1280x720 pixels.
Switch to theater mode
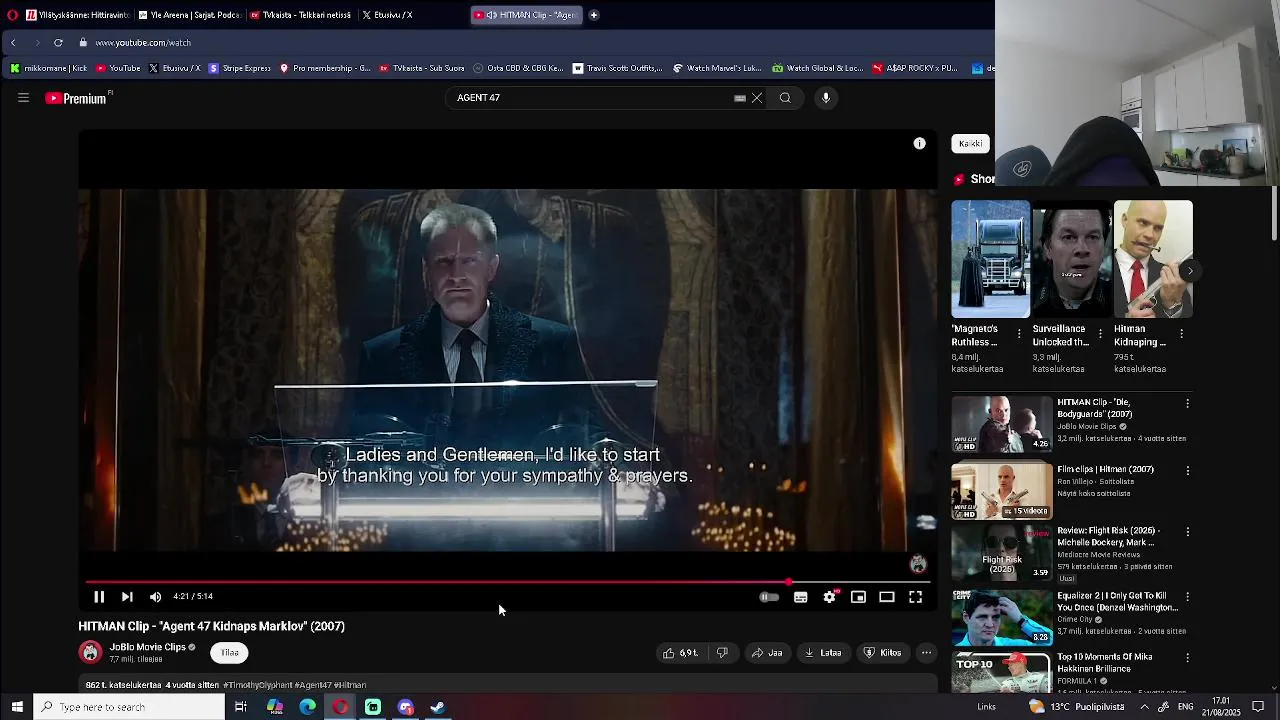tap(886, 597)
